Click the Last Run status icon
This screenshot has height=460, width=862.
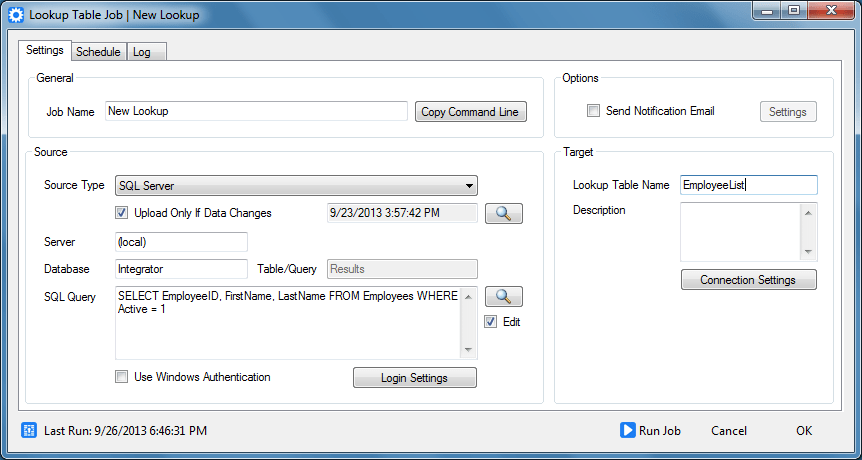pyautogui.click(x=29, y=430)
